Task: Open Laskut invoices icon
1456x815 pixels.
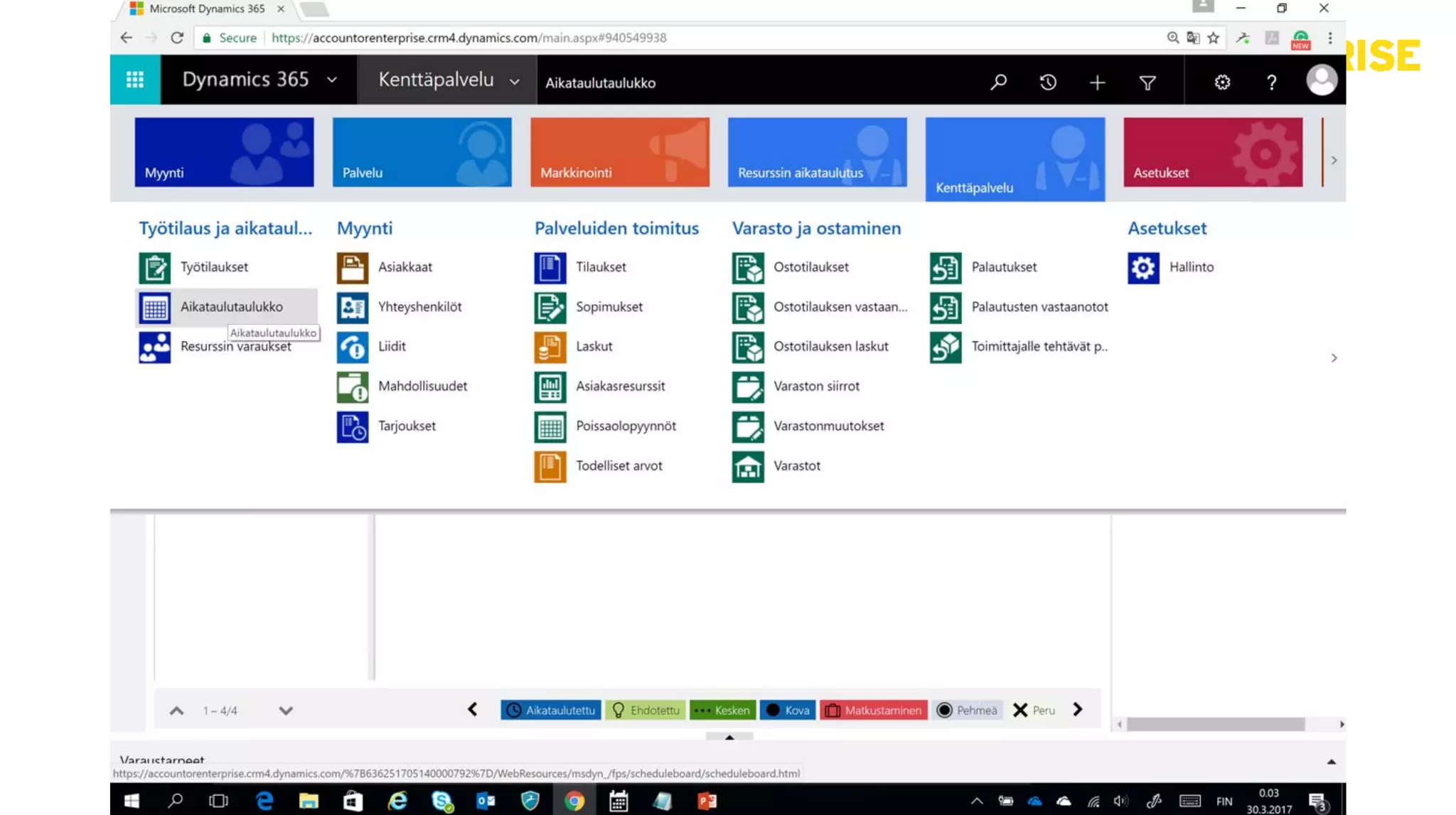Action: (x=550, y=347)
